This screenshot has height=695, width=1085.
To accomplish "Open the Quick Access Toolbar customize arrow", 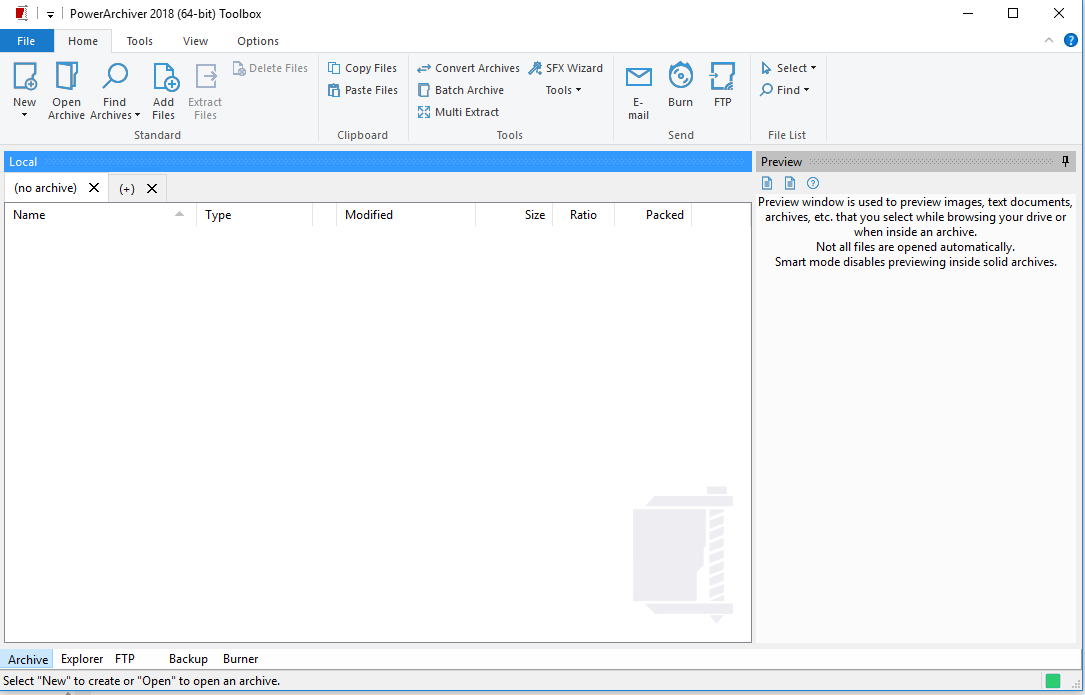I will tap(50, 14).
